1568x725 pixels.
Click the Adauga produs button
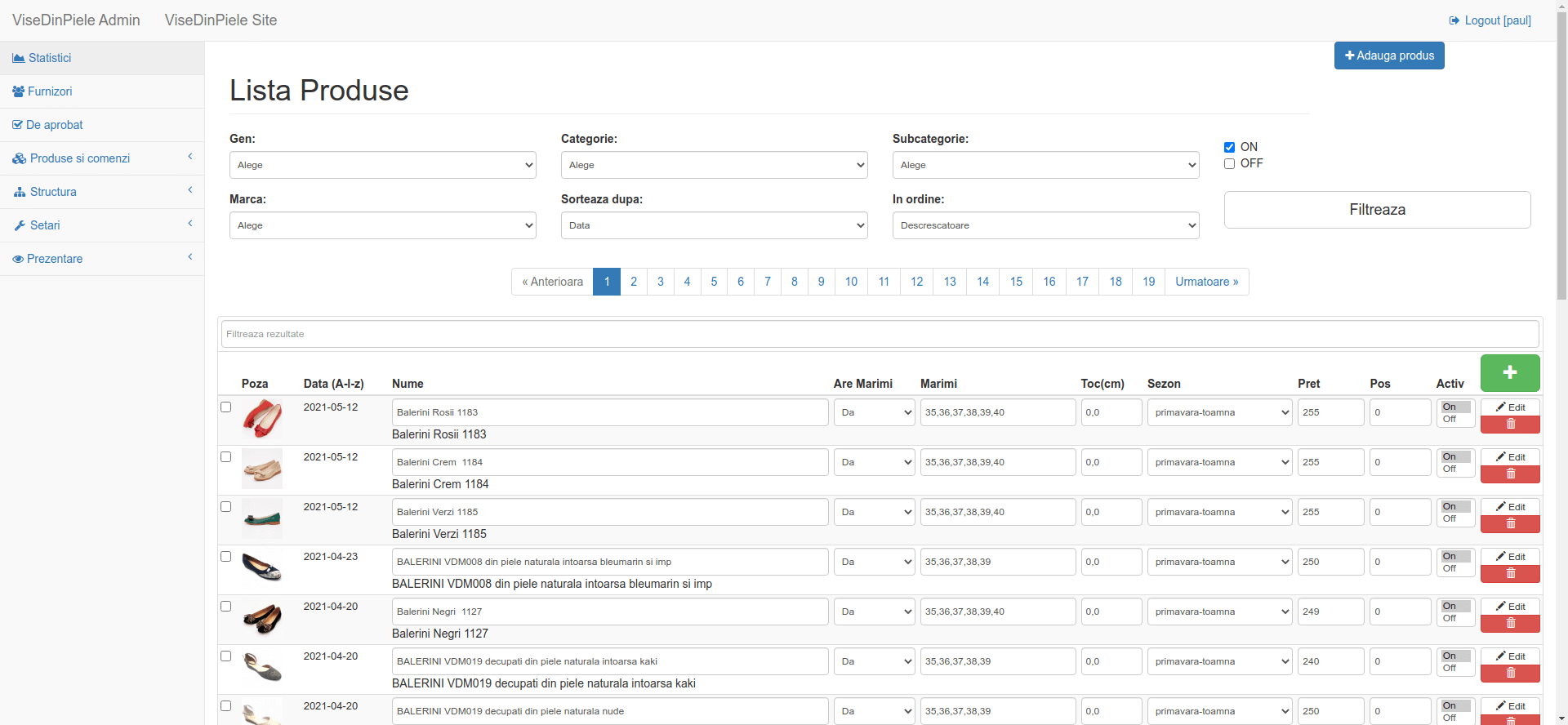pos(1389,56)
